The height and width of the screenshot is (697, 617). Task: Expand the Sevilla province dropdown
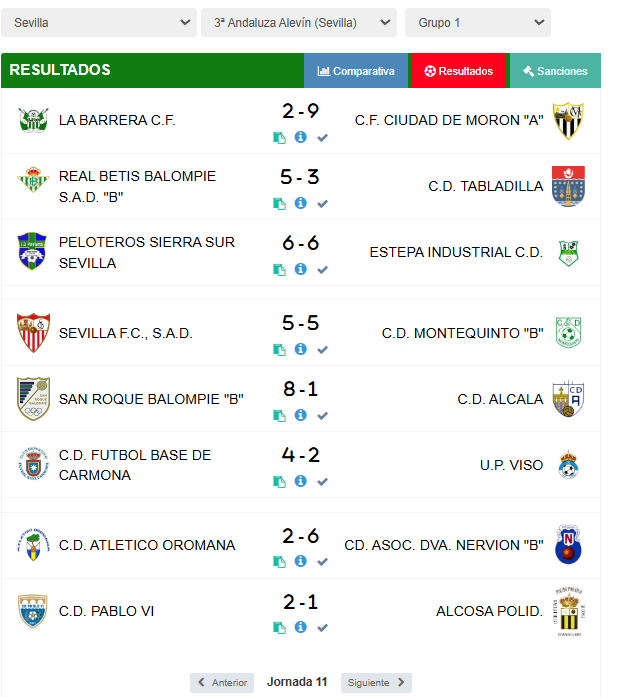[99, 23]
